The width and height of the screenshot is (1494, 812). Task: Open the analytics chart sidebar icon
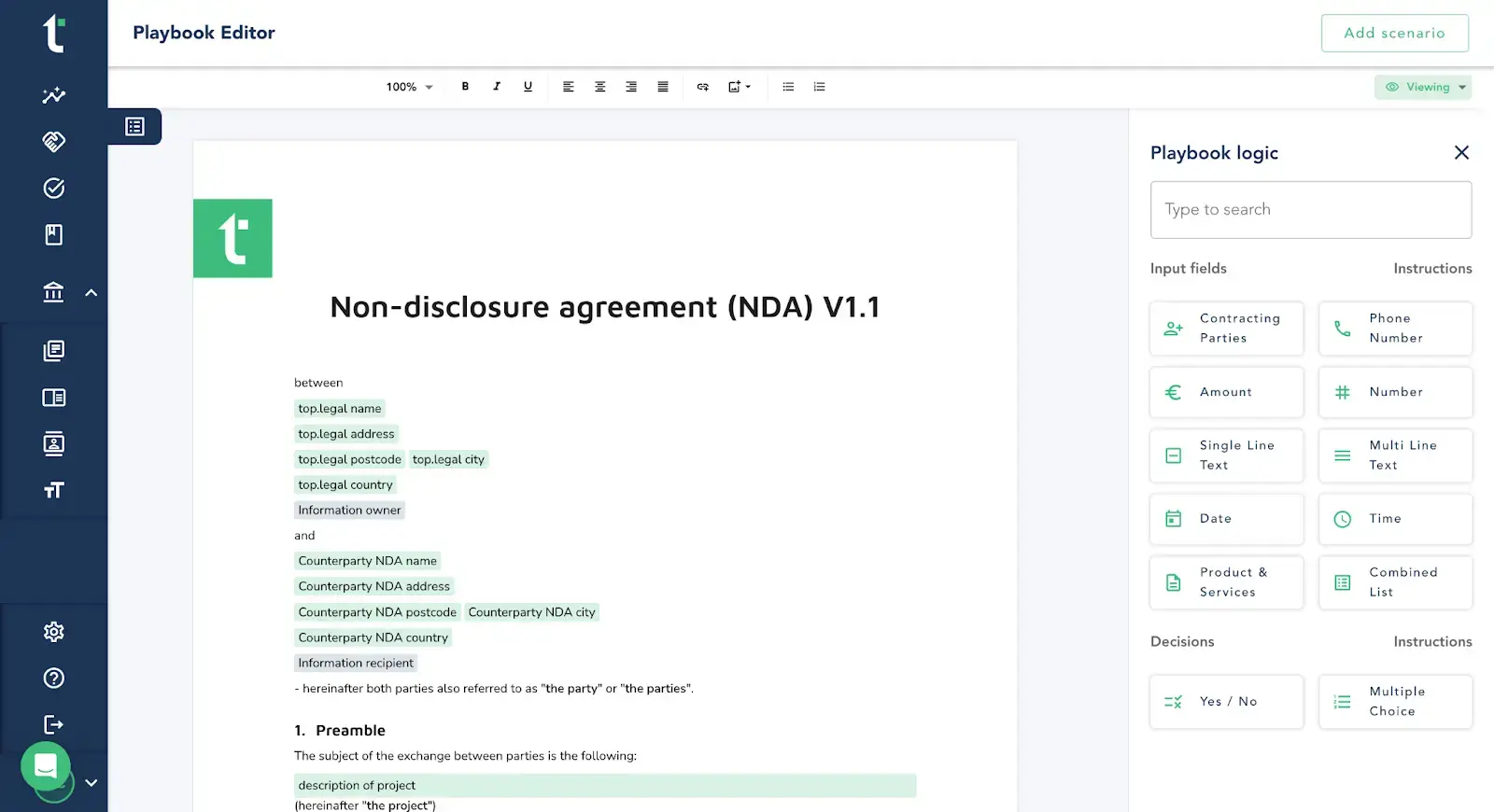click(54, 95)
